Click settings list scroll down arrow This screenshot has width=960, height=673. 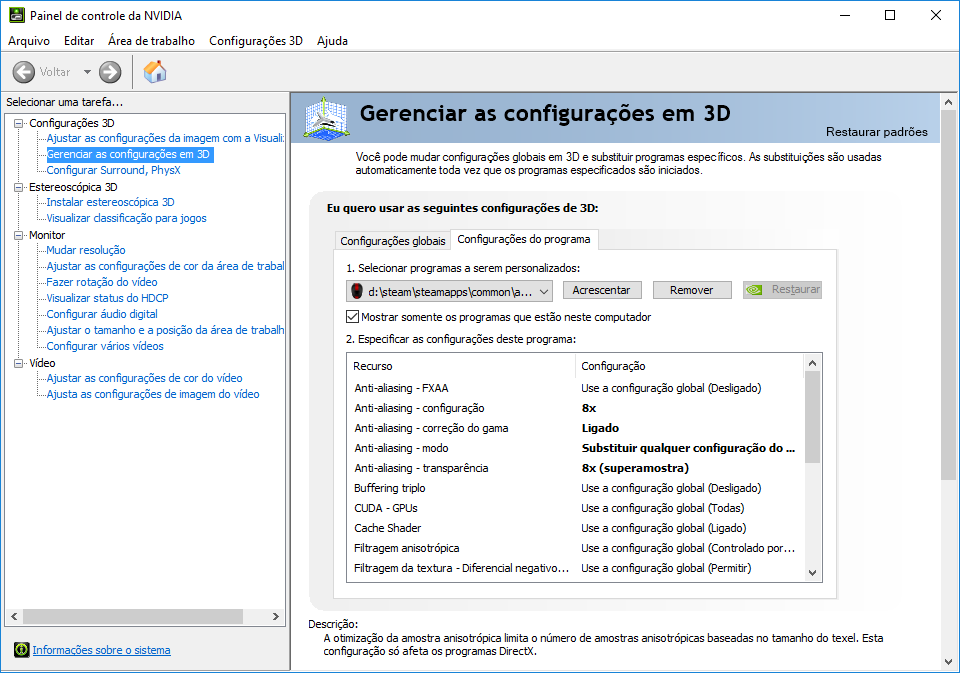(x=812, y=573)
